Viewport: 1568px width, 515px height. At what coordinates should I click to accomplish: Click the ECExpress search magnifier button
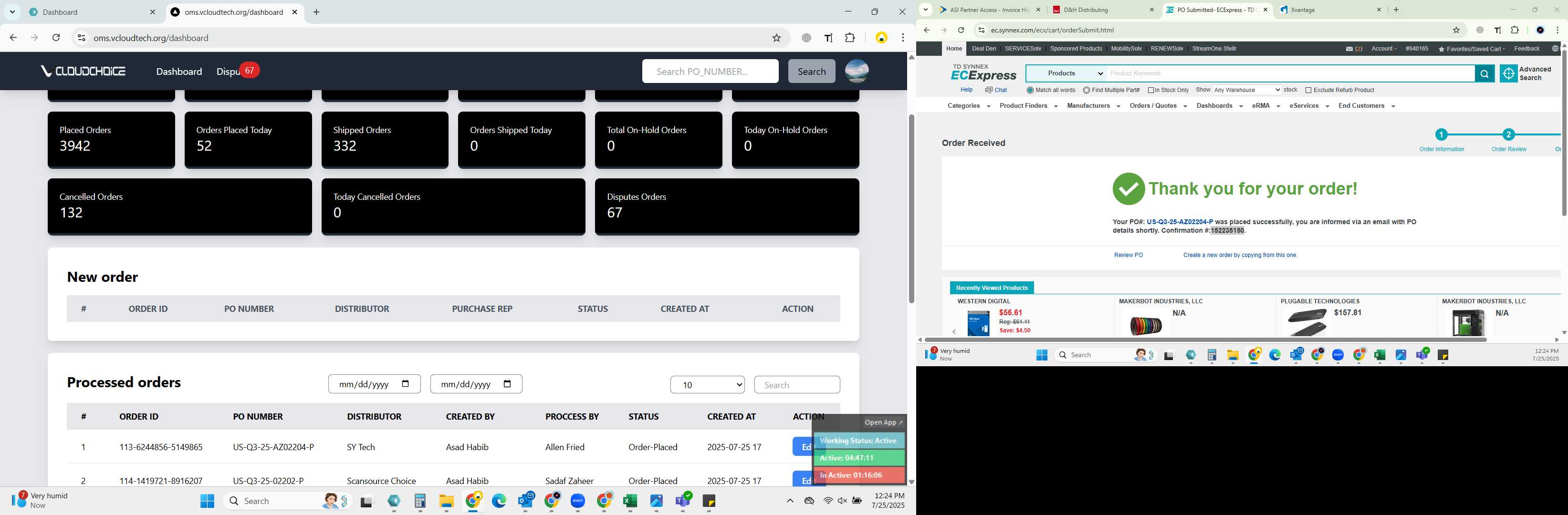(x=1484, y=73)
